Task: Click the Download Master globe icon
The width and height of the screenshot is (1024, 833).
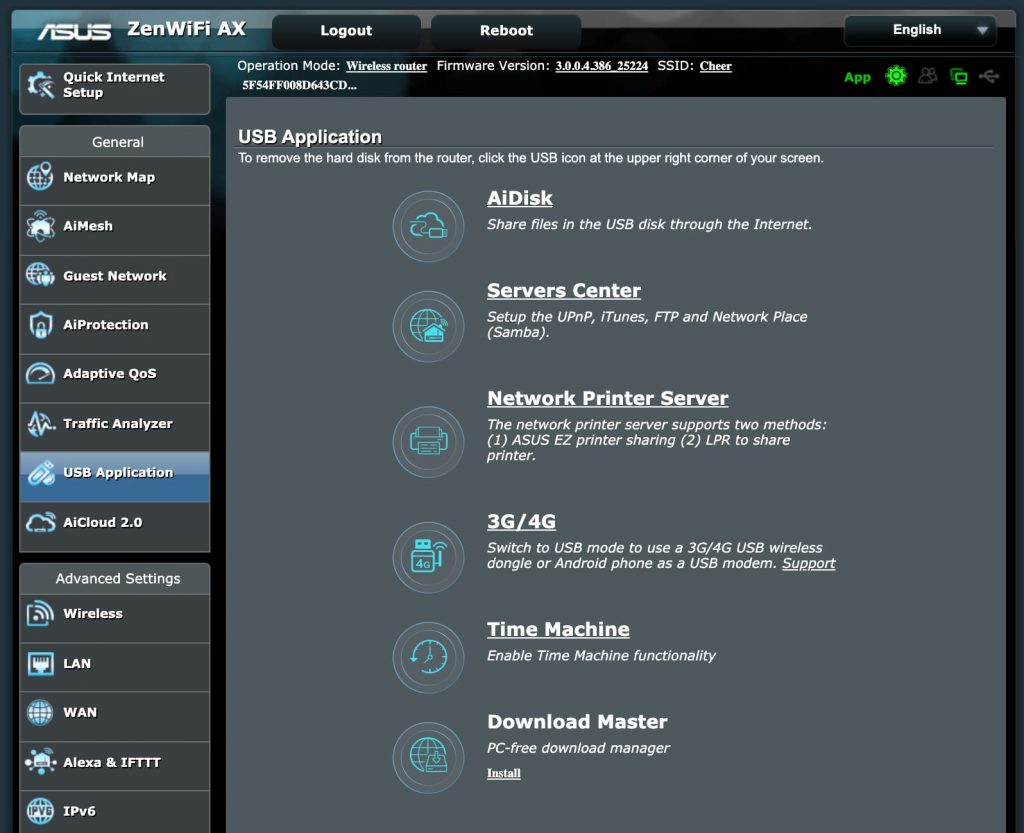Action: (x=428, y=757)
